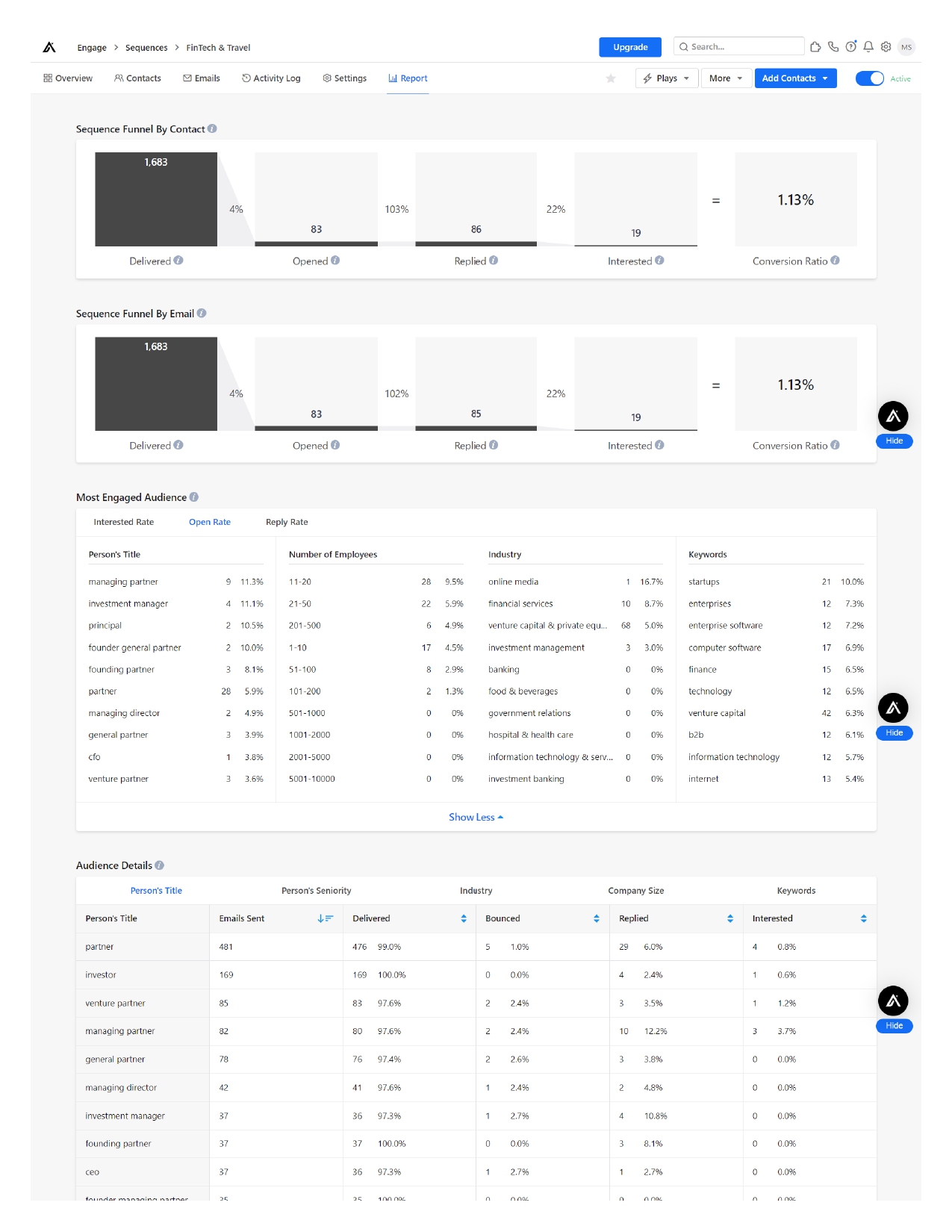Click info icon next to Most Engaged Audience

(194, 497)
